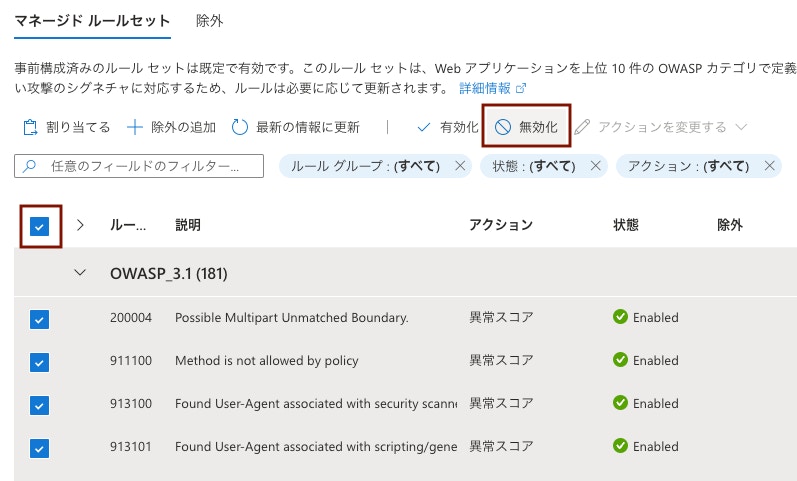The height and width of the screenshot is (481, 797).
Task: Open アクションを変更する dropdown arrow
Action: point(741,127)
